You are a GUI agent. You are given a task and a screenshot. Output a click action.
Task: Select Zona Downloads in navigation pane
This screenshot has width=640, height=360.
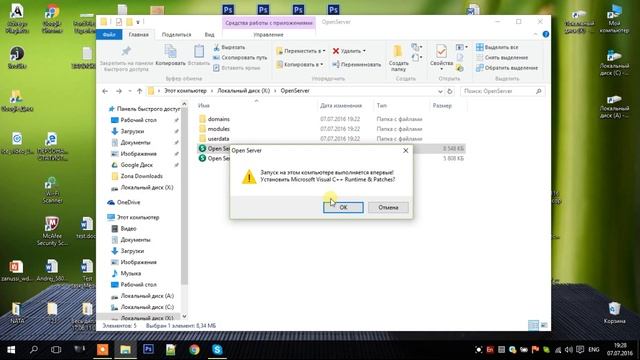click(x=141, y=176)
